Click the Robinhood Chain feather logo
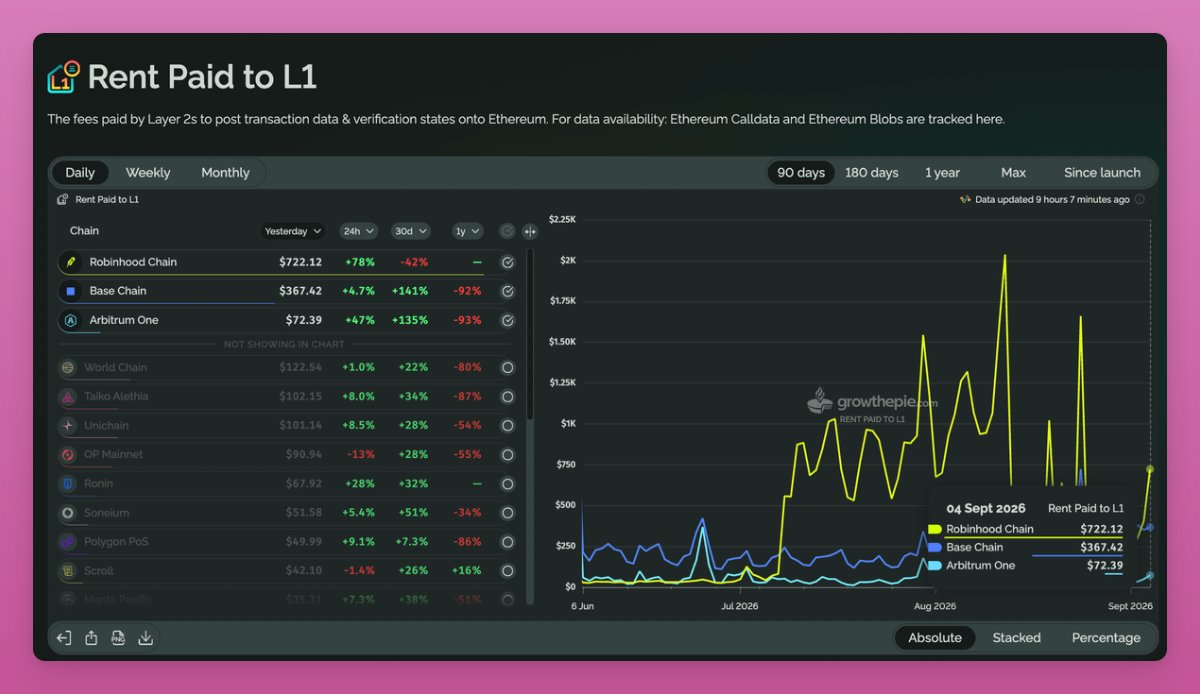 tap(70, 262)
